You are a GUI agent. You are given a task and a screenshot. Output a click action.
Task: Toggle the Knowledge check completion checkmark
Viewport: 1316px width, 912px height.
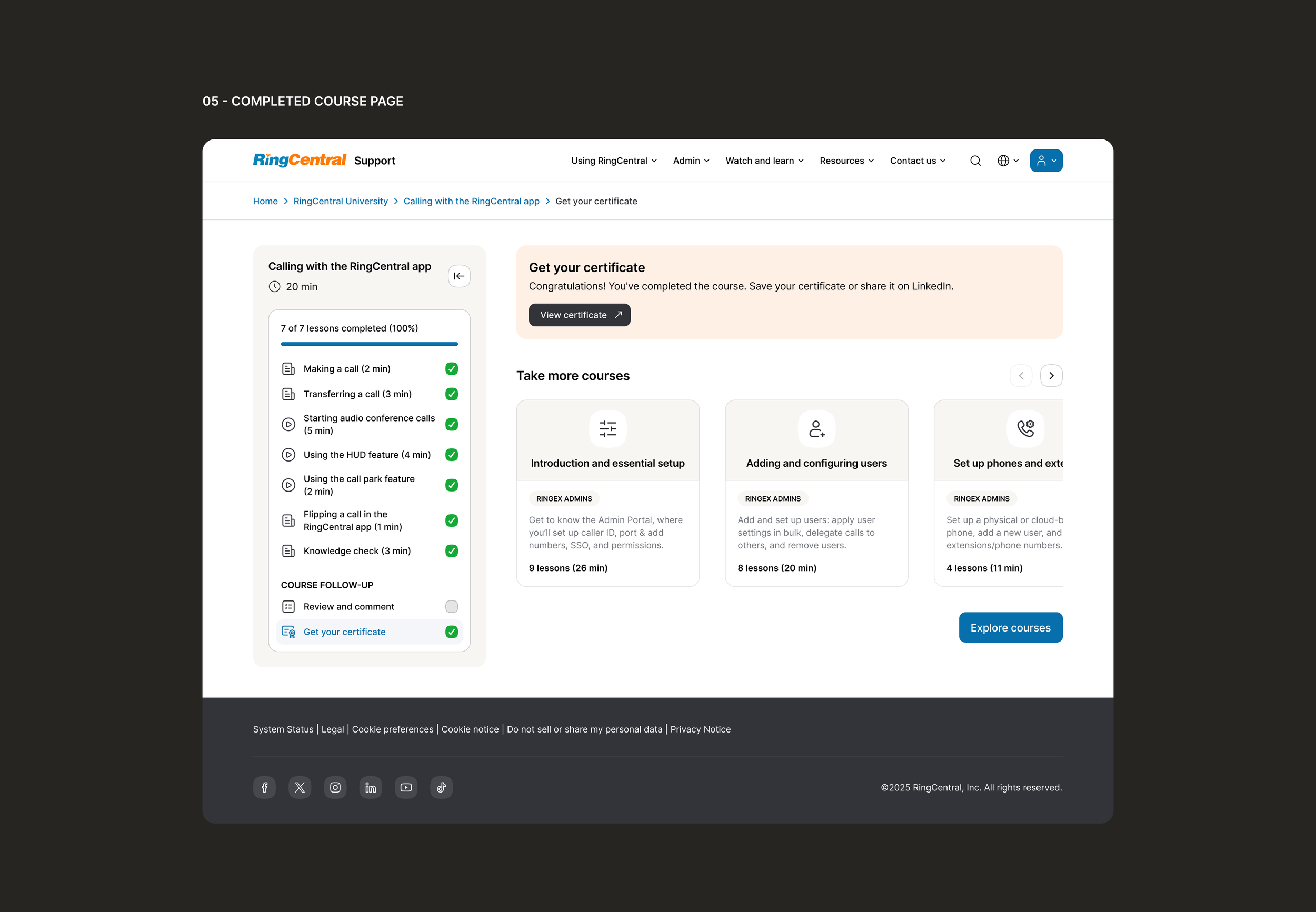pyautogui.click(x=452, y=551)
